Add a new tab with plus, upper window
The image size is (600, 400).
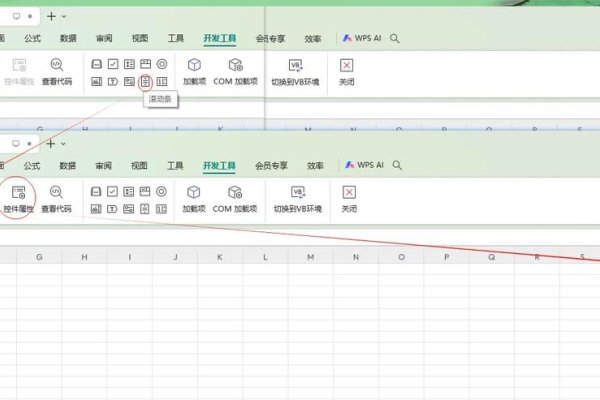tap(51, 16)
